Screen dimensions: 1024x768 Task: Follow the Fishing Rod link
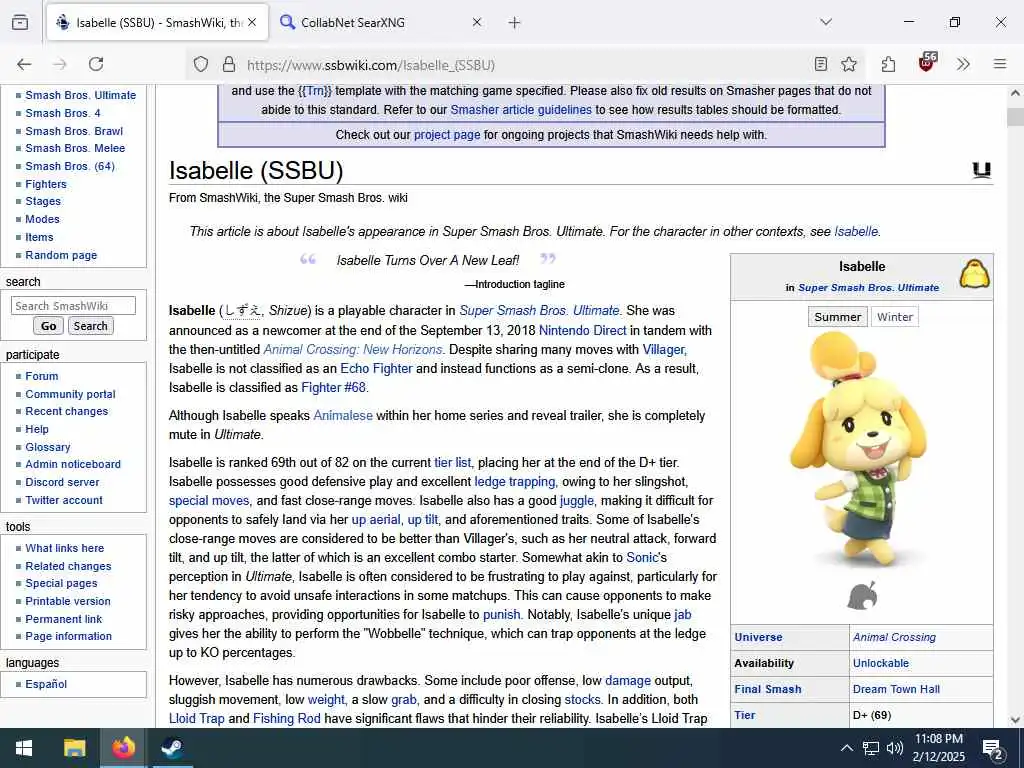pyautogui.click(x=287, y=718)
